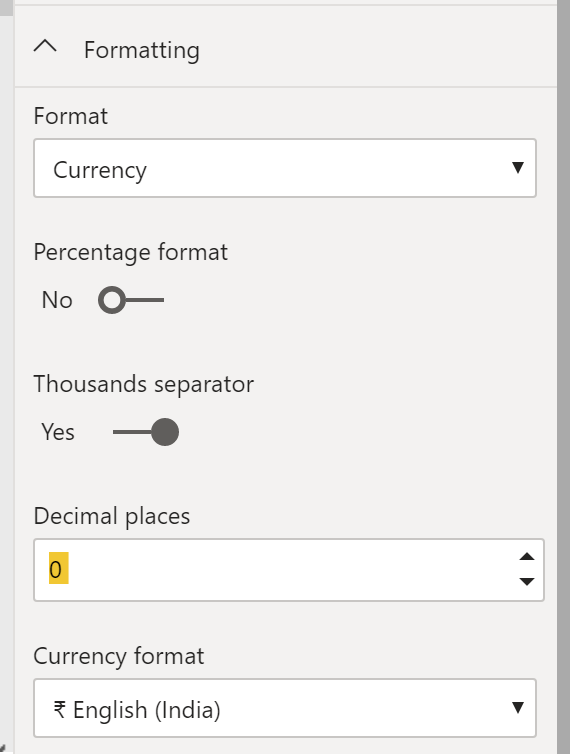The width and height of the screenshot is (570, 754).
Task: Open the Format dropdown showing Currency
Action: pyautogui.click(x=285, y=168)
